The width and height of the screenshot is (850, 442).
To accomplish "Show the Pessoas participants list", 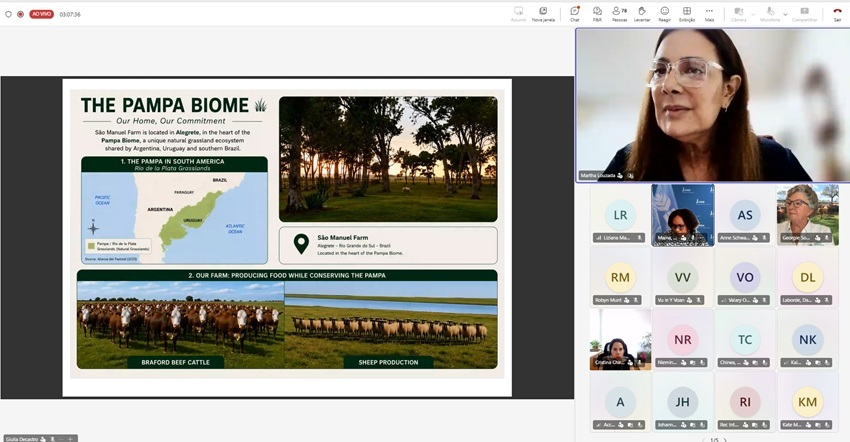I will point(620,14).
